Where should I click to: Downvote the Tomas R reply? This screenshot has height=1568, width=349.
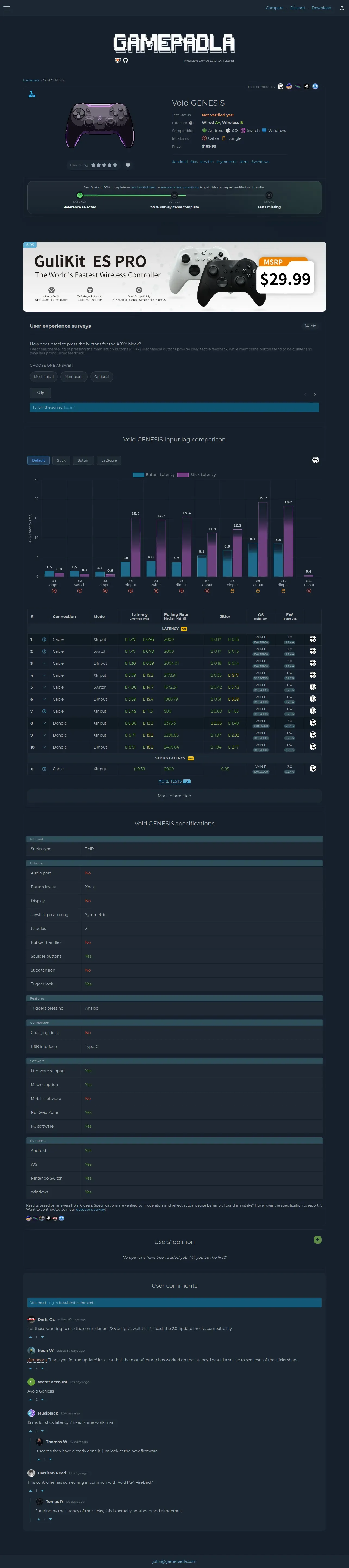click(51, 1519)
